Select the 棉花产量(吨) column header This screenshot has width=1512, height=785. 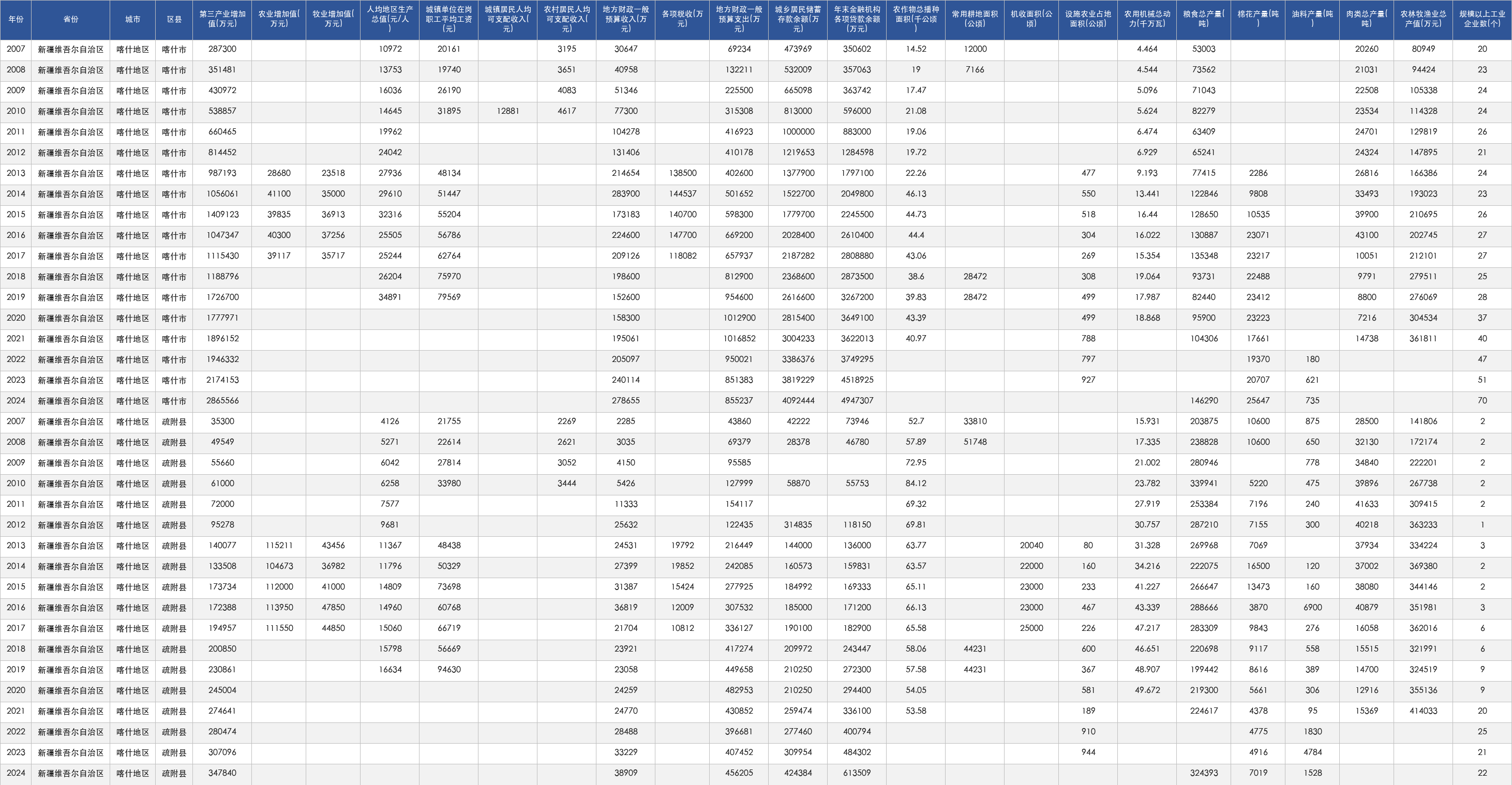1258,19
